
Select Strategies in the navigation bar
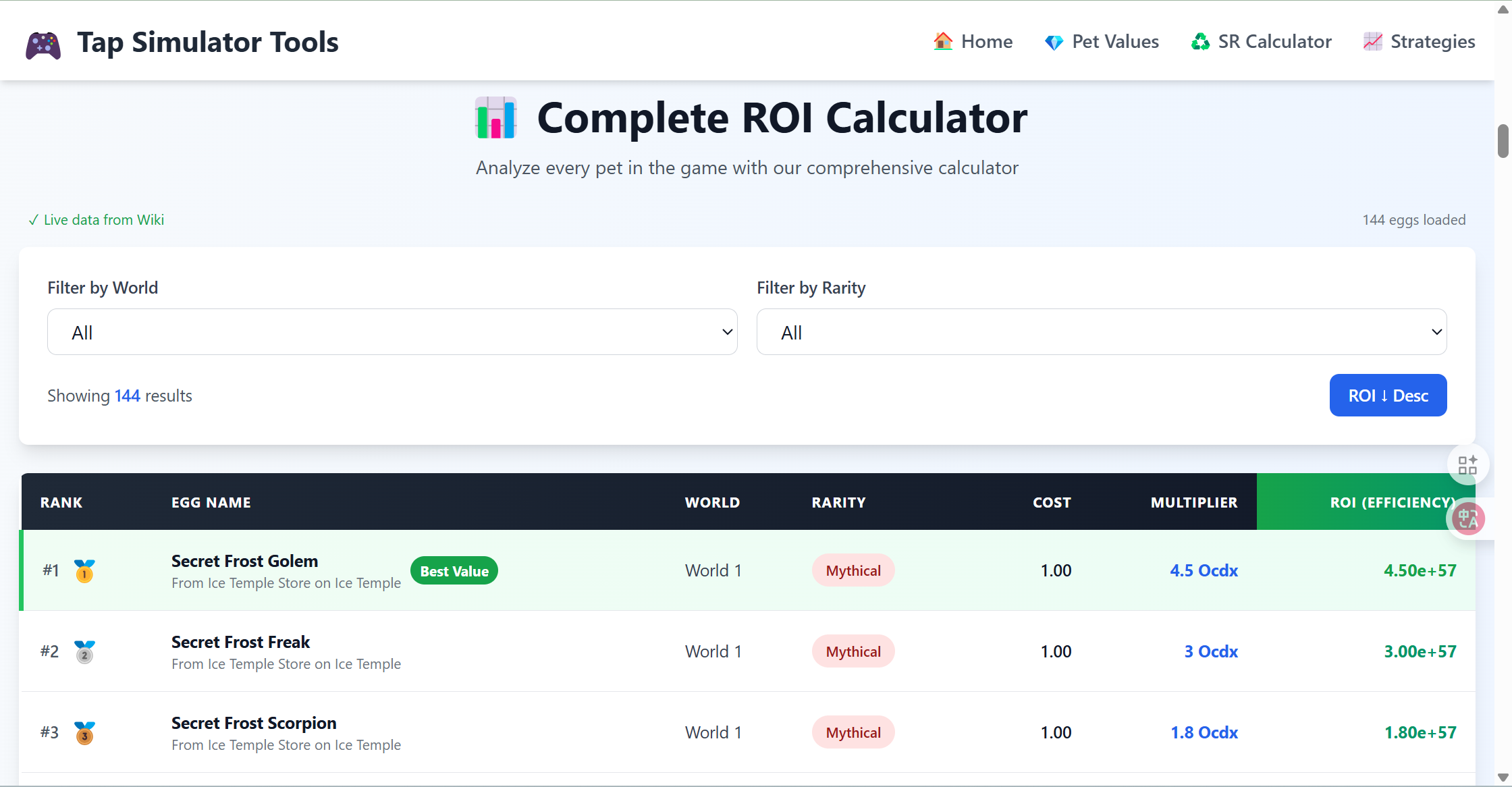point(1432,41)
